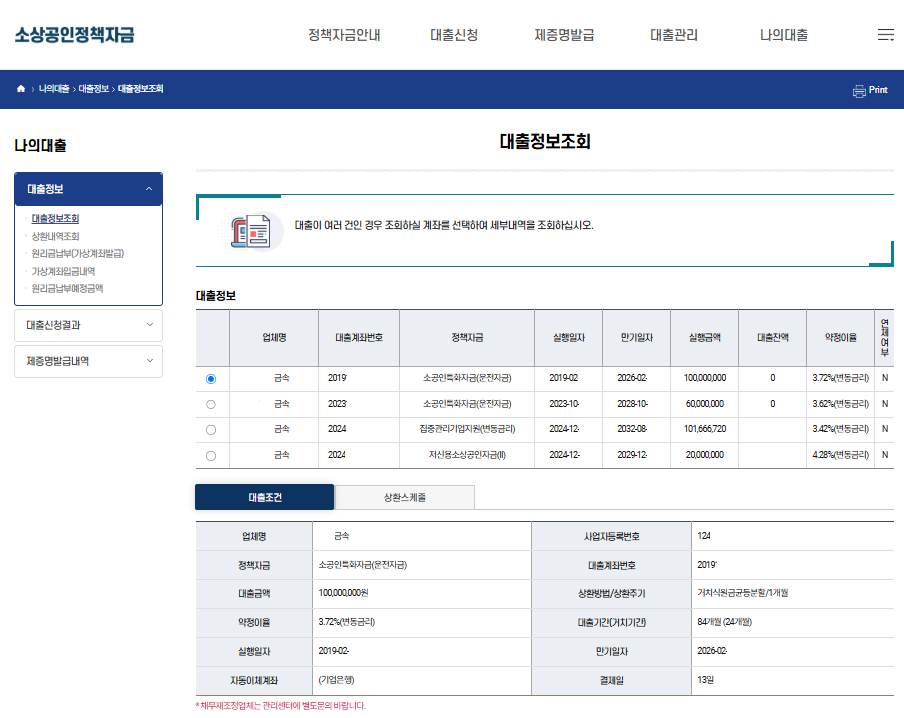Select the 대출조건 tab

(x=264, y=496)
